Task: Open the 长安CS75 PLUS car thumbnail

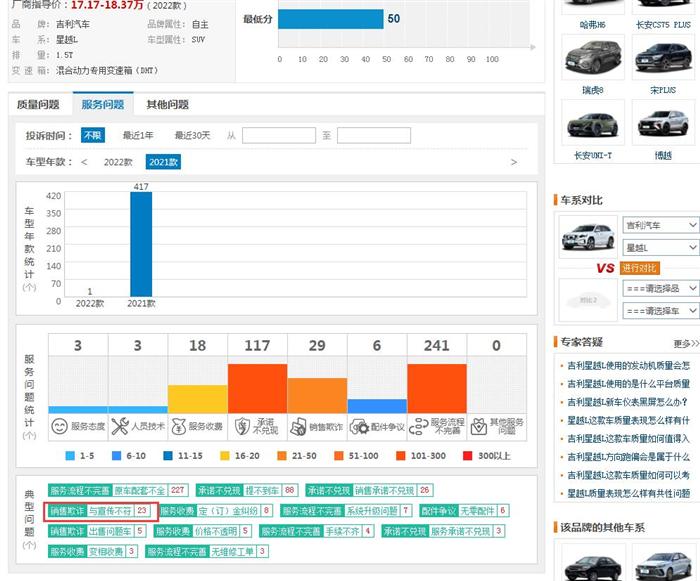Action: [663, 8]
